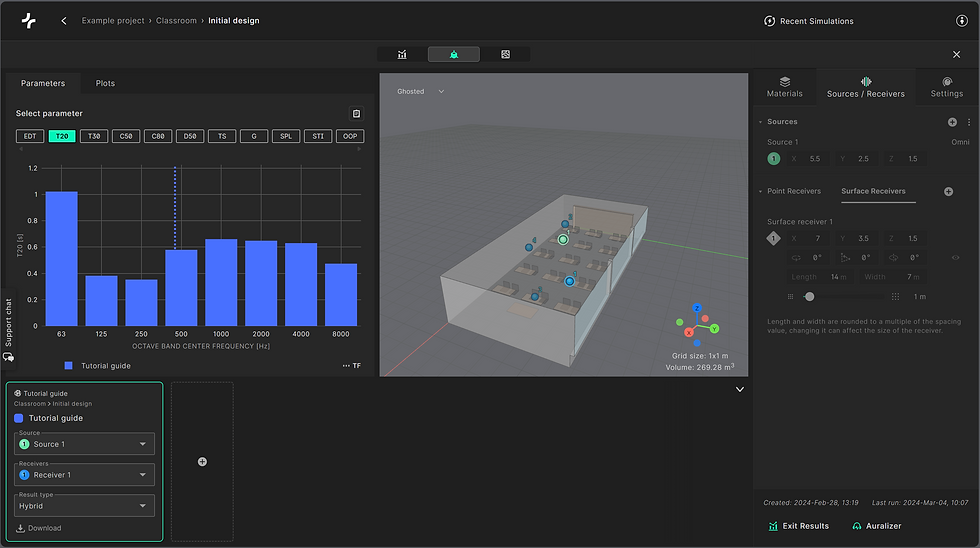Download the Tutorial guide results
The height and width of the screenshot is (548, 980).
[39, 528]
